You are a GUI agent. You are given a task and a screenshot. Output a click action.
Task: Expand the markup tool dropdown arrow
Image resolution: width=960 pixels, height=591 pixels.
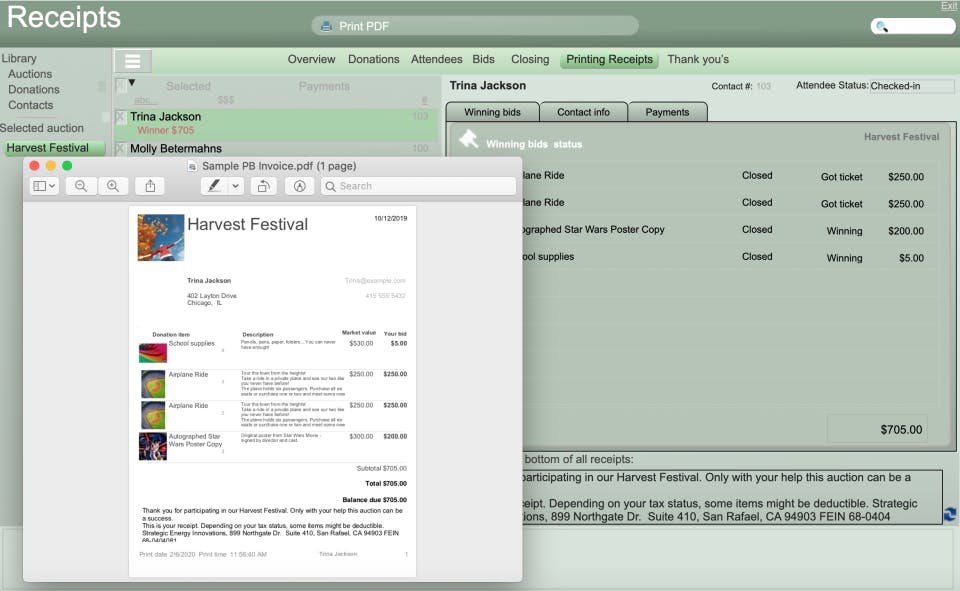coord(236,186)
